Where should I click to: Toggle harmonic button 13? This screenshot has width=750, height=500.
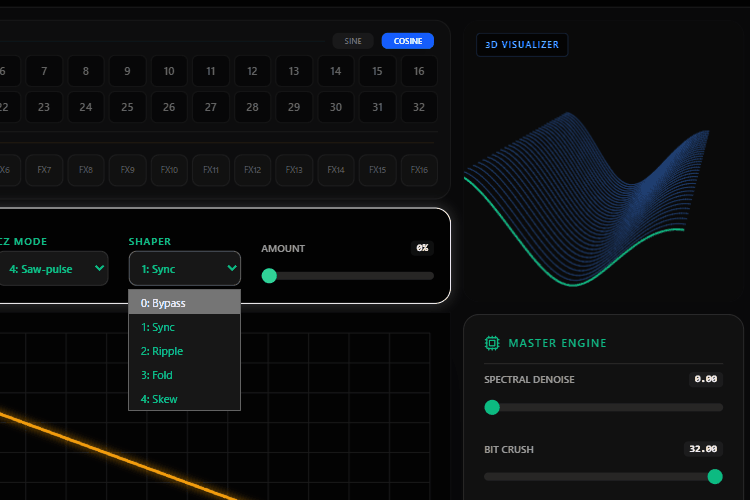(294, 71)
